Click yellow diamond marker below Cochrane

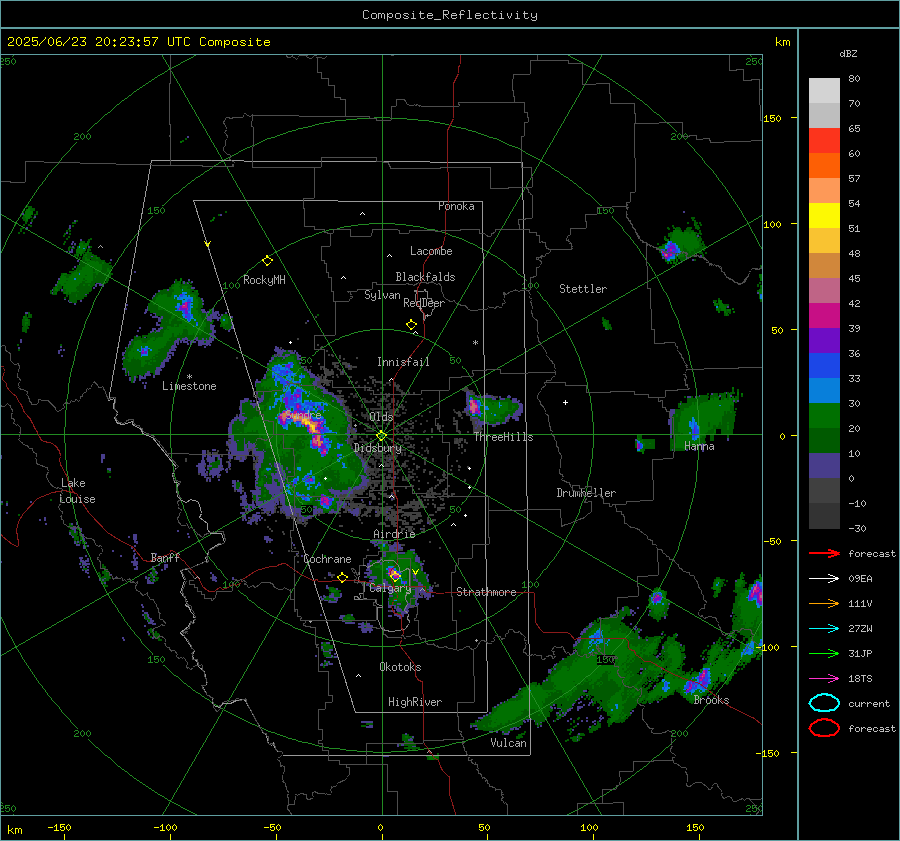tap(342, 577)
